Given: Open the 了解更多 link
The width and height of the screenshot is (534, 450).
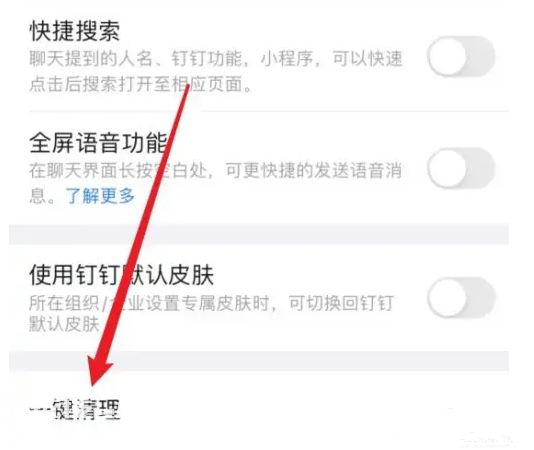Looking at the screenshot, I should (x=100, y=196).
